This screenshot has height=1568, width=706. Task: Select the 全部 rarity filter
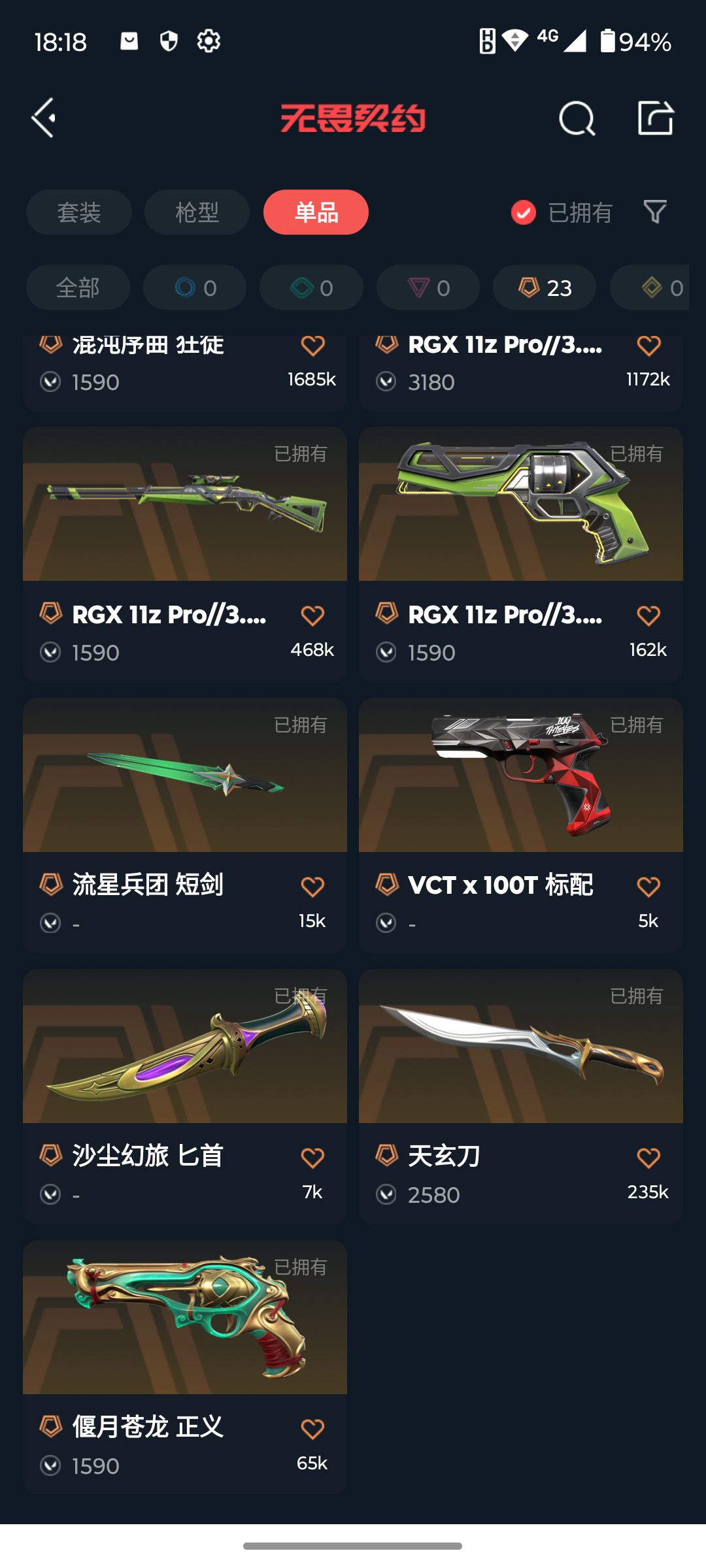pyautogui.click(x=78, y=287)
